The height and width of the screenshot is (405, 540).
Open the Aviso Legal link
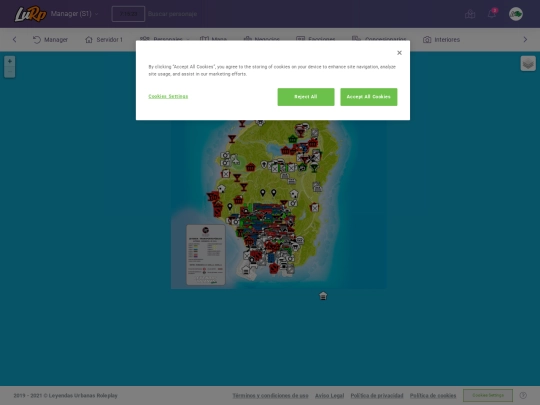(x=330, y=395)
